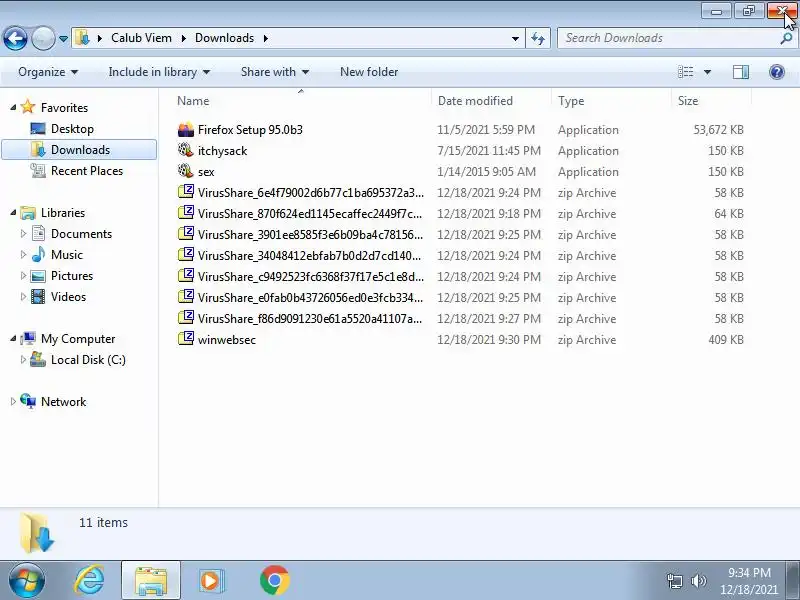The height and width of the screenshot is (600, 800).
Task: Open Windows Media Player from taskbar
Action: pos(211,581)
